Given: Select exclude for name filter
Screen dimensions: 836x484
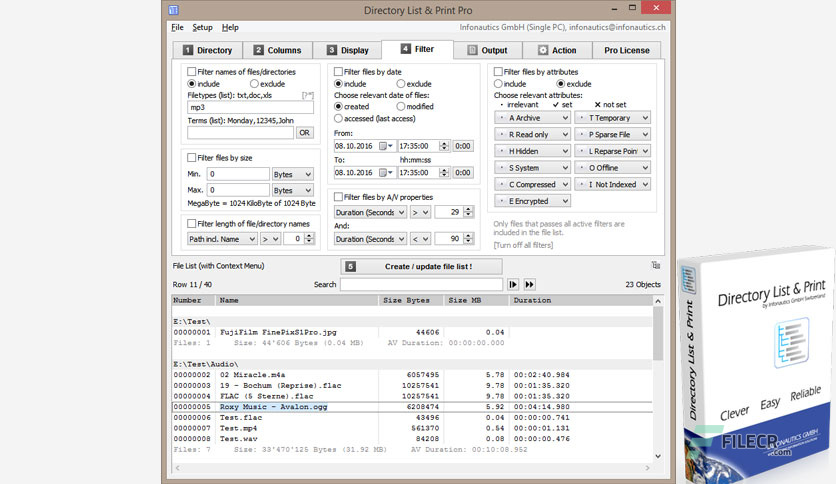Looking at the screenshot, I should 254,84.
